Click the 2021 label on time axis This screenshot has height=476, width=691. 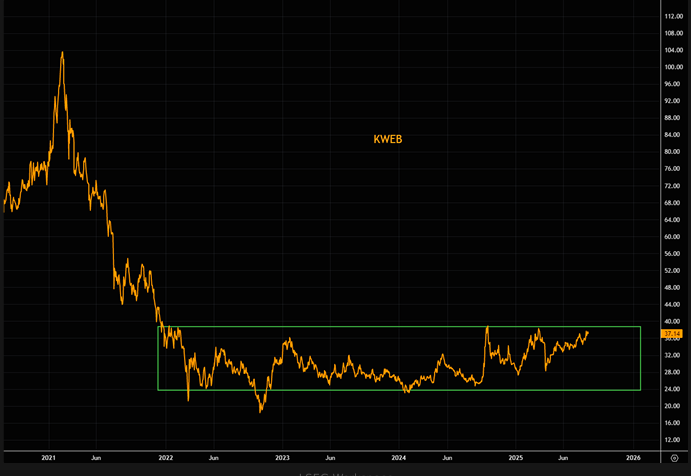click(x=49, y=457)
